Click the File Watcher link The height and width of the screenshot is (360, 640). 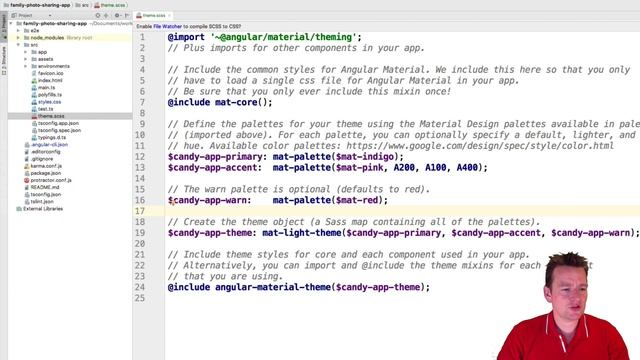click(x=167, y=26)
